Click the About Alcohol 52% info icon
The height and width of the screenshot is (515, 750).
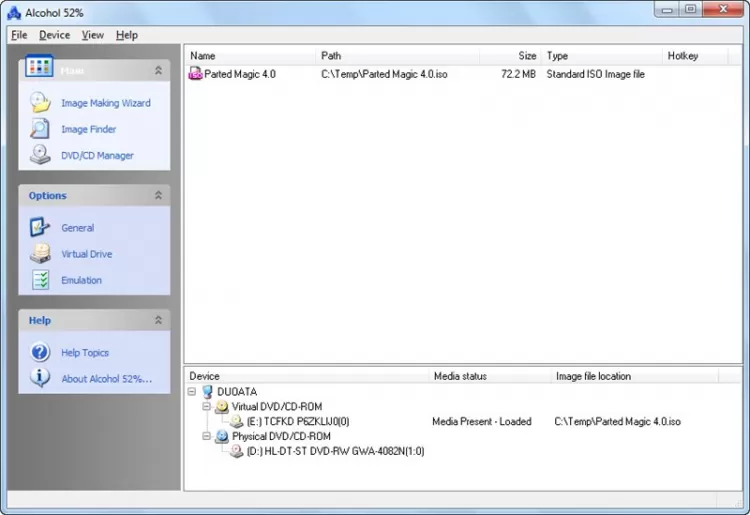pyautogui.click(x=40, y=378)
